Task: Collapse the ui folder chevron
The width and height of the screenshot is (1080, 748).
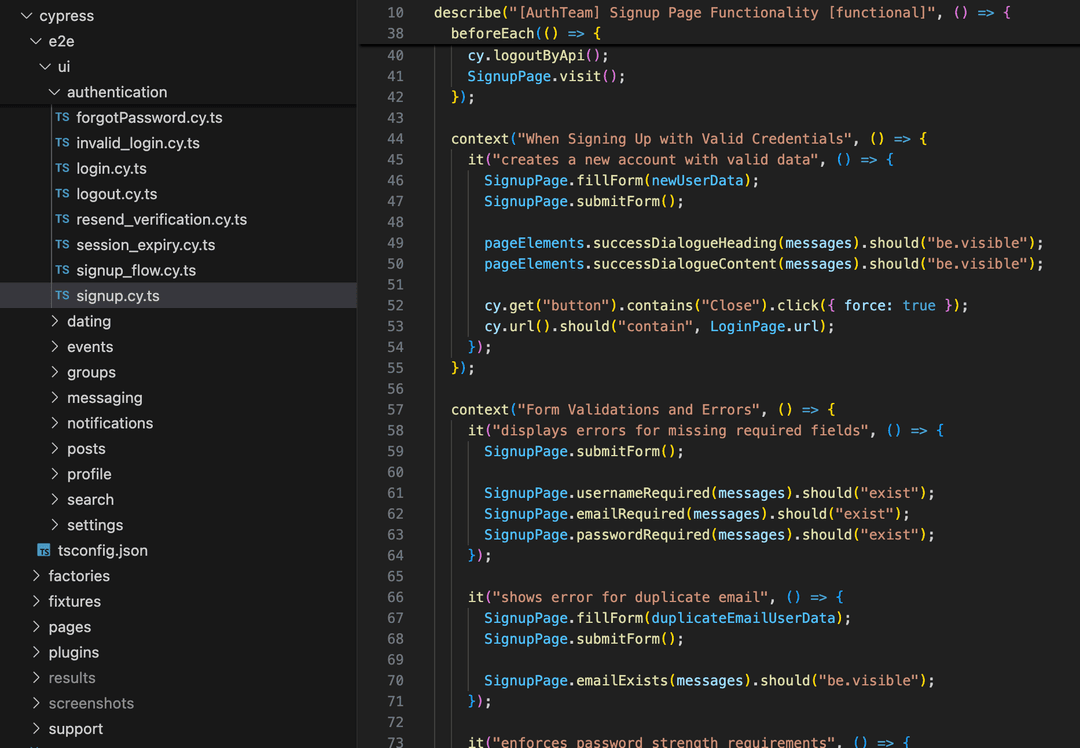Action: coord(45,66)
